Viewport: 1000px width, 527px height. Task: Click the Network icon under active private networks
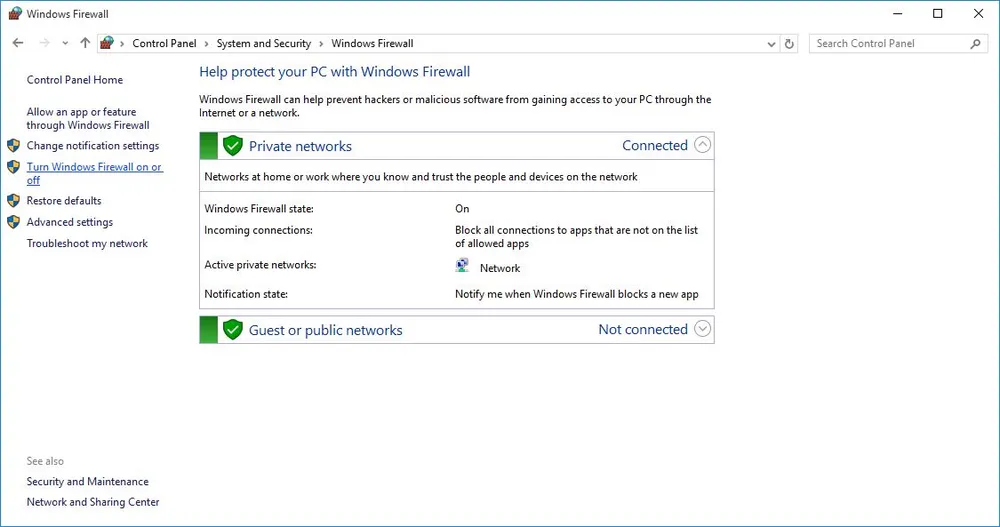[x=462, y=267]
